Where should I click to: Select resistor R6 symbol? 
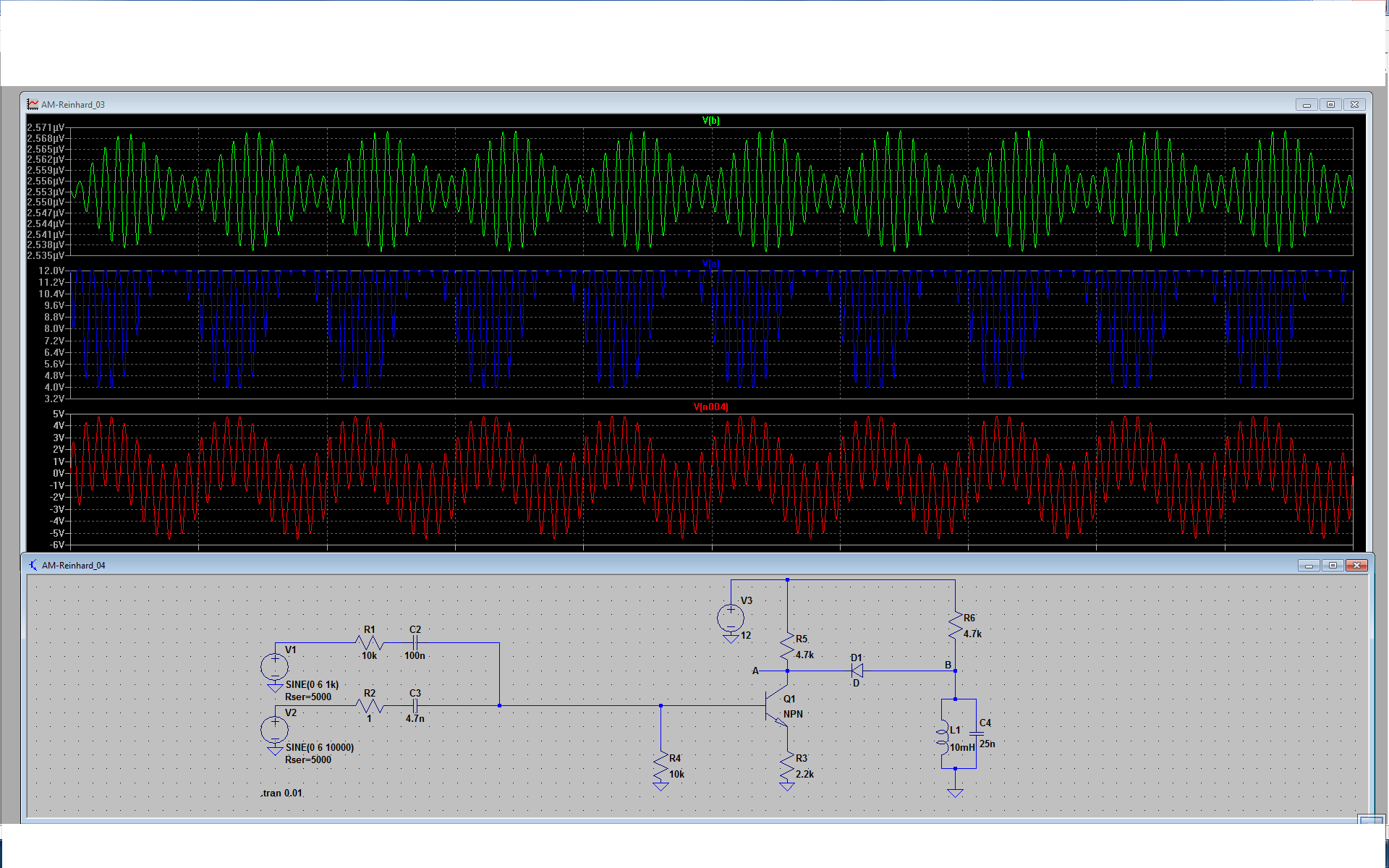point(955,626)
